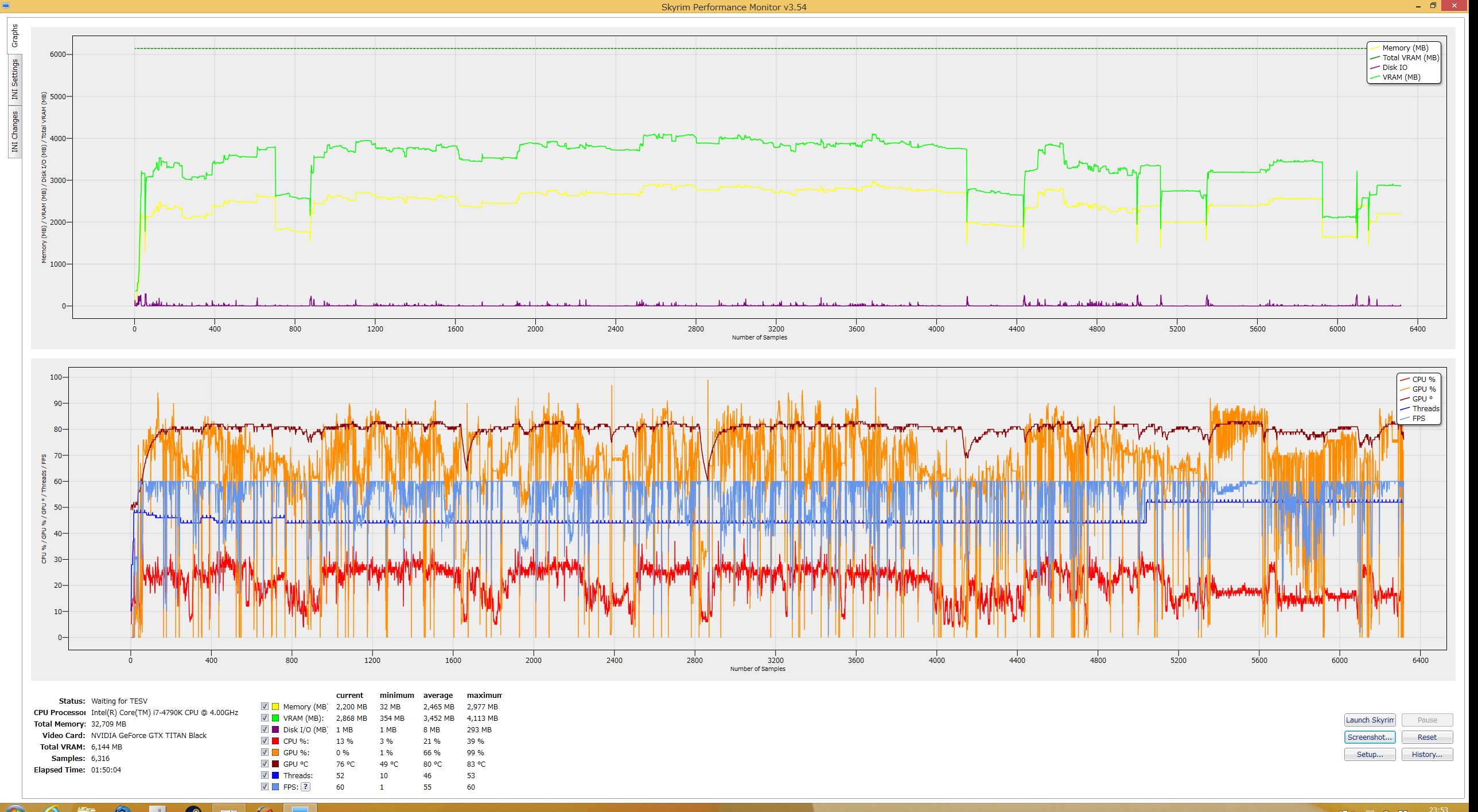Click the Video Card GTX TITAN Black text
This screenshot has width=1478, height=812.
[x=149, y=735]
